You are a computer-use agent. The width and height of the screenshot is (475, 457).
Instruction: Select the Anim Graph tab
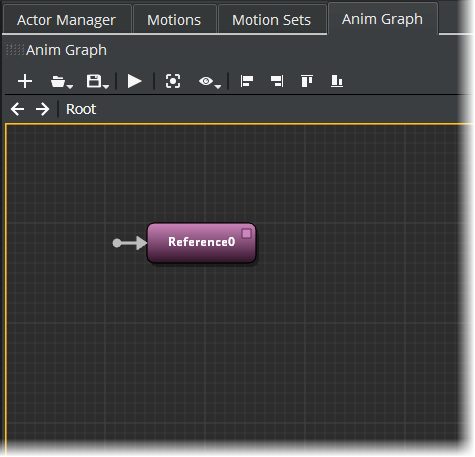(382, 19)
